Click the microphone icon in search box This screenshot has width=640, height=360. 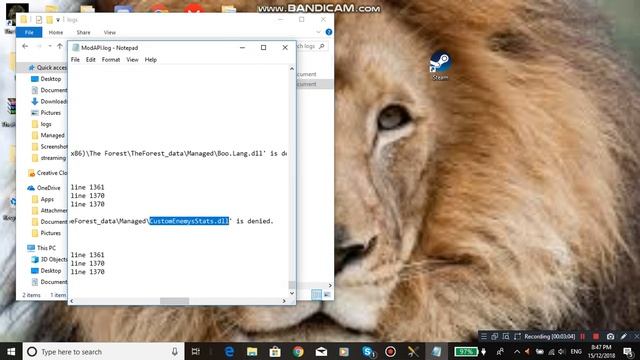(175, 351)
